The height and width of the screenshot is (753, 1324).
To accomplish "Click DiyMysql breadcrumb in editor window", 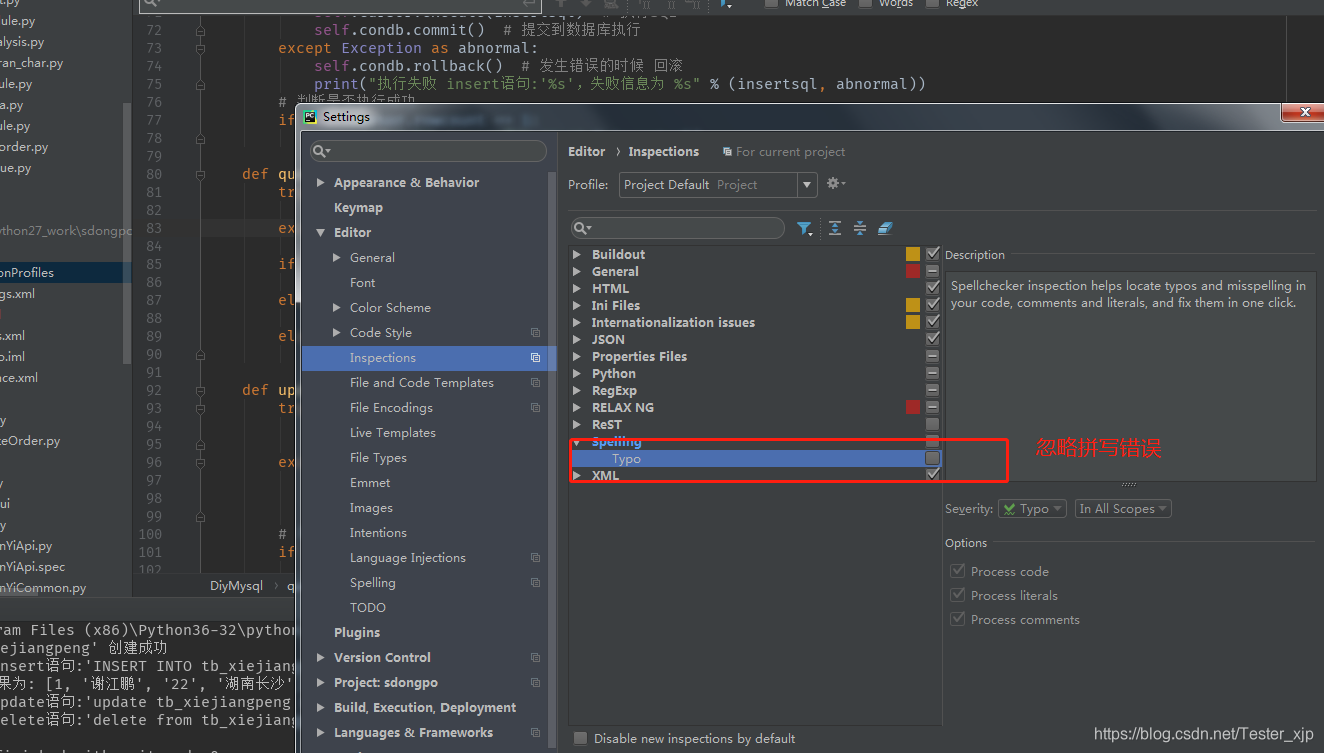I will tap(236, 587).
